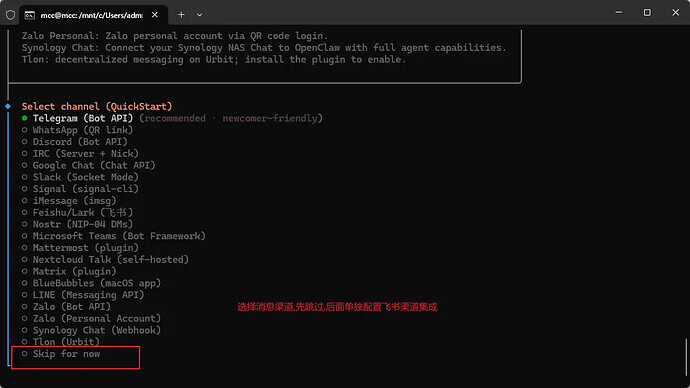Select BlueBubbles (macOS app) channel

pos(91,283)
